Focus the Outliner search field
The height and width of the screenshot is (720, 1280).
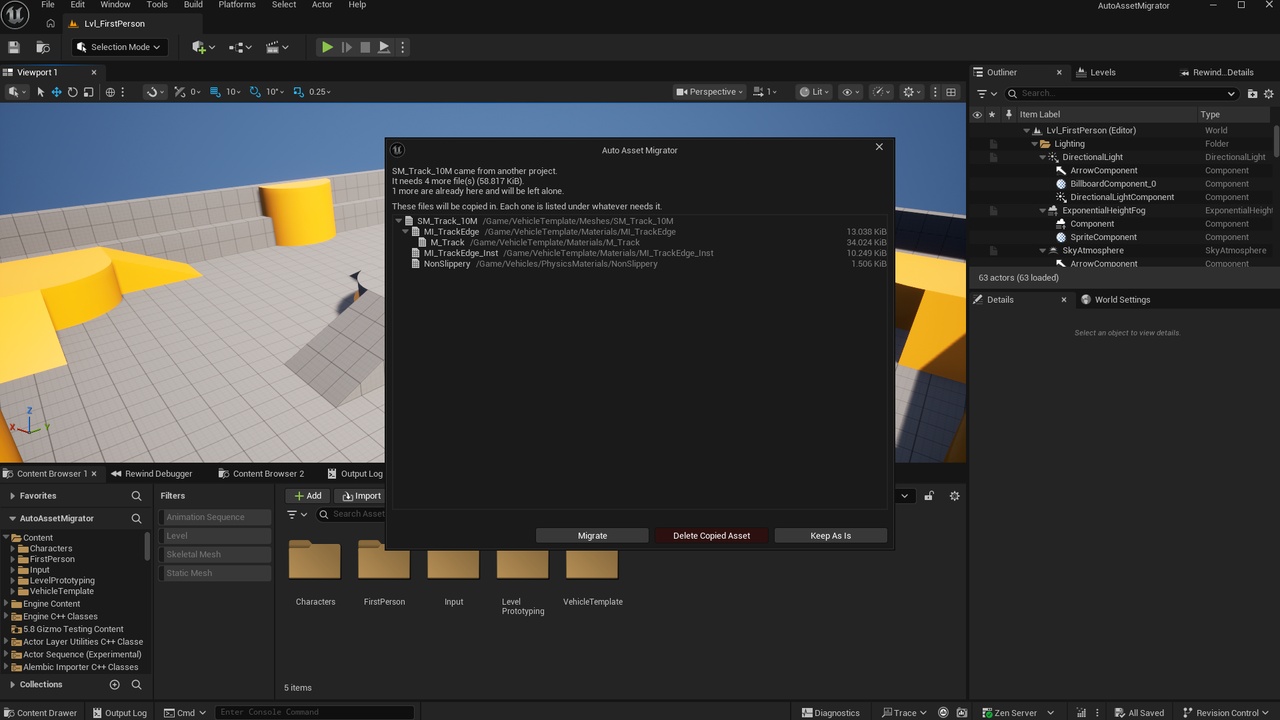coord(1120,93)
